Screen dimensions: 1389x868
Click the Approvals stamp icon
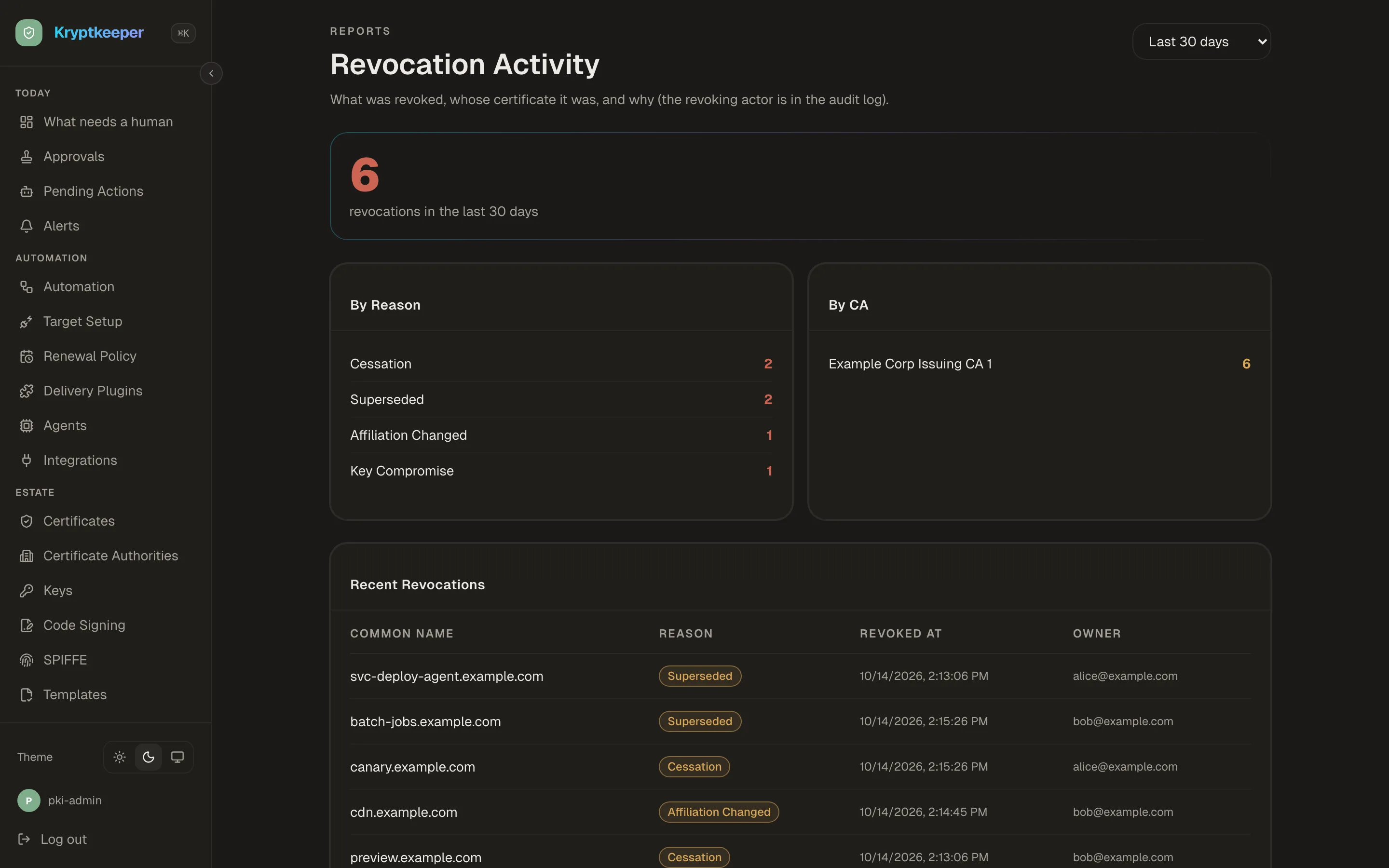tap(27, 157)
